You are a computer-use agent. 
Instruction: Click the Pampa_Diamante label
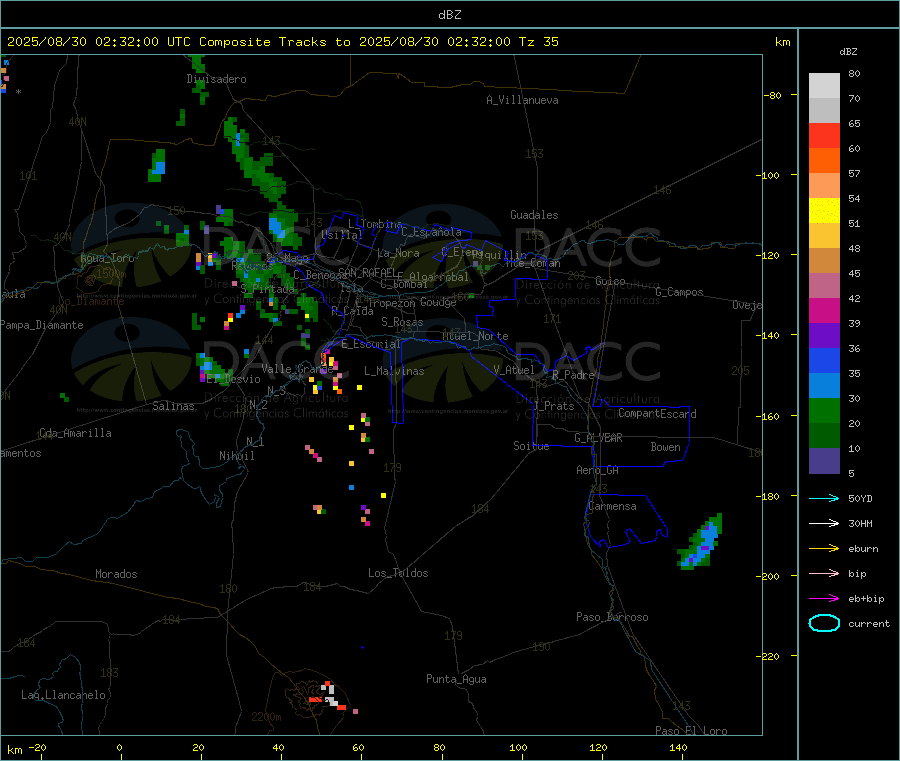coord(41,325)
